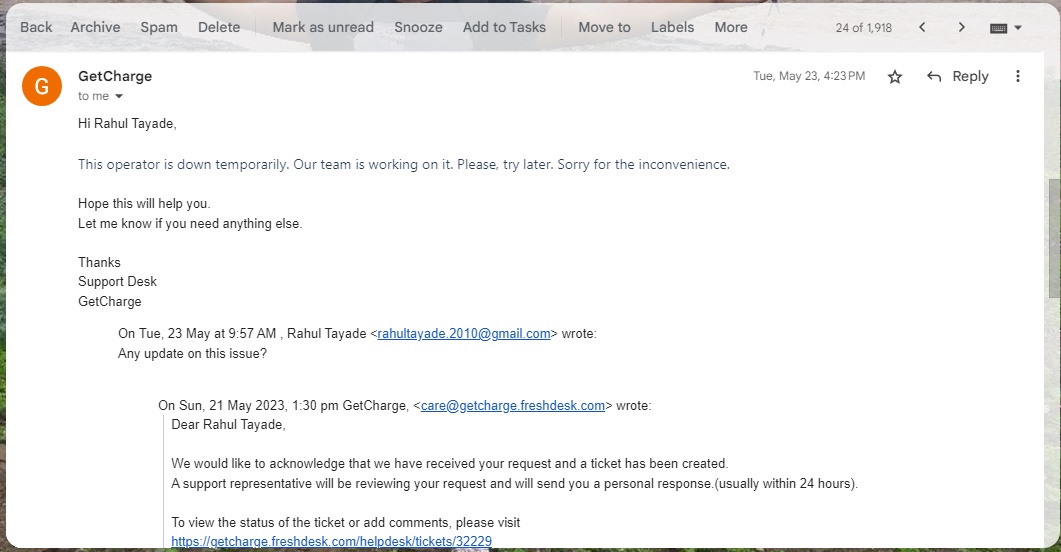The height and width of the screenshot is (552, 1061).
Task: Star this GetCharge email
Action: (895, 77)
